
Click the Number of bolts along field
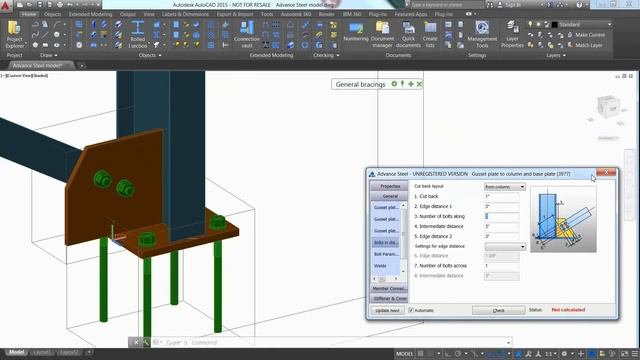click(x=502, y=216)
